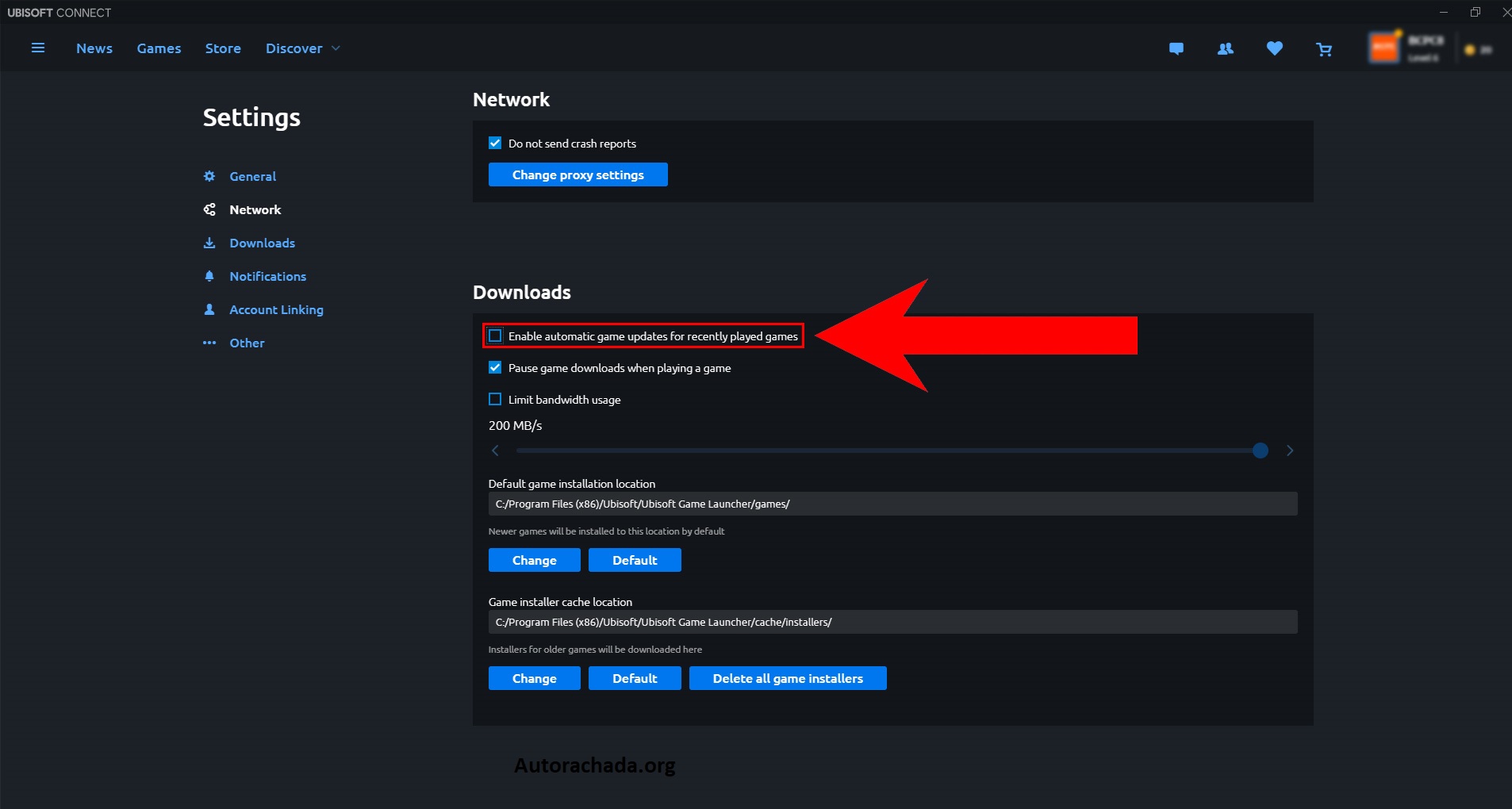Click the Ubisoft Connect title text

59,13
